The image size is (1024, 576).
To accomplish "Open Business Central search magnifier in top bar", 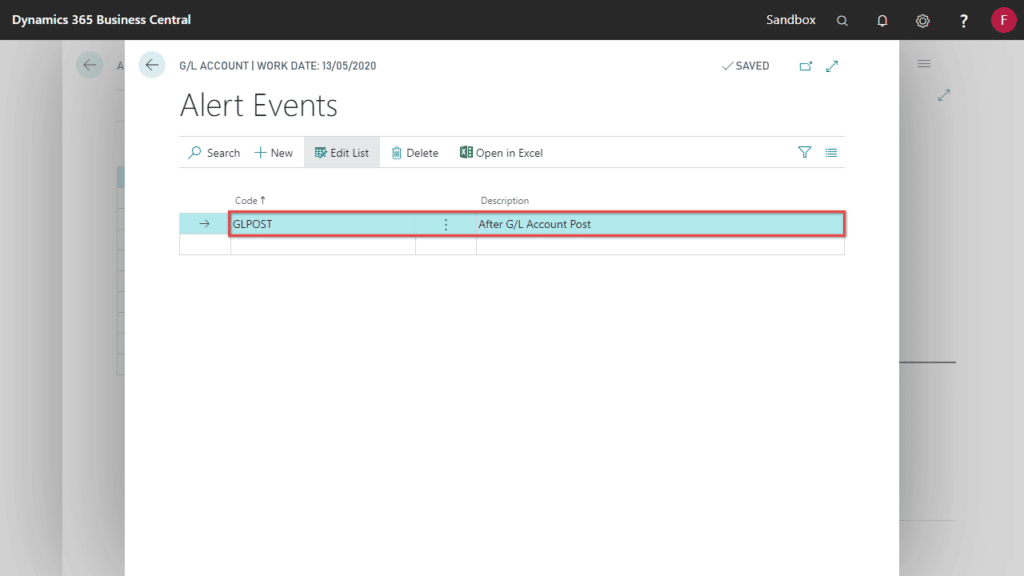I will pyautogui.click(x=842, y=19).
